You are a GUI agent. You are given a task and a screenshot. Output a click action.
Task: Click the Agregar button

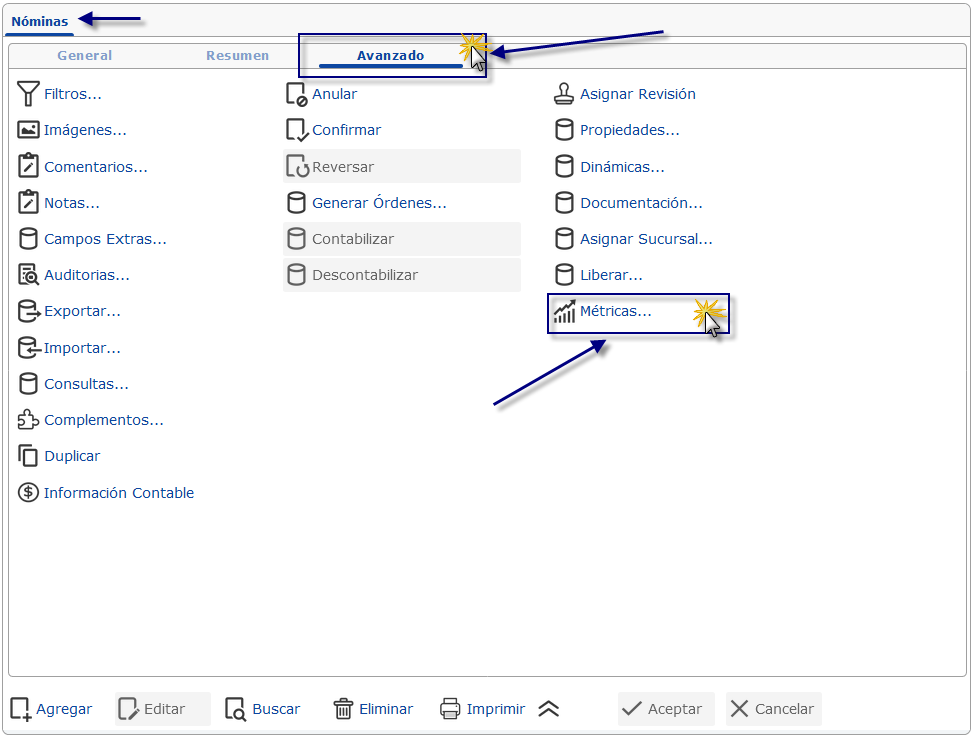[x=52, y=709]
